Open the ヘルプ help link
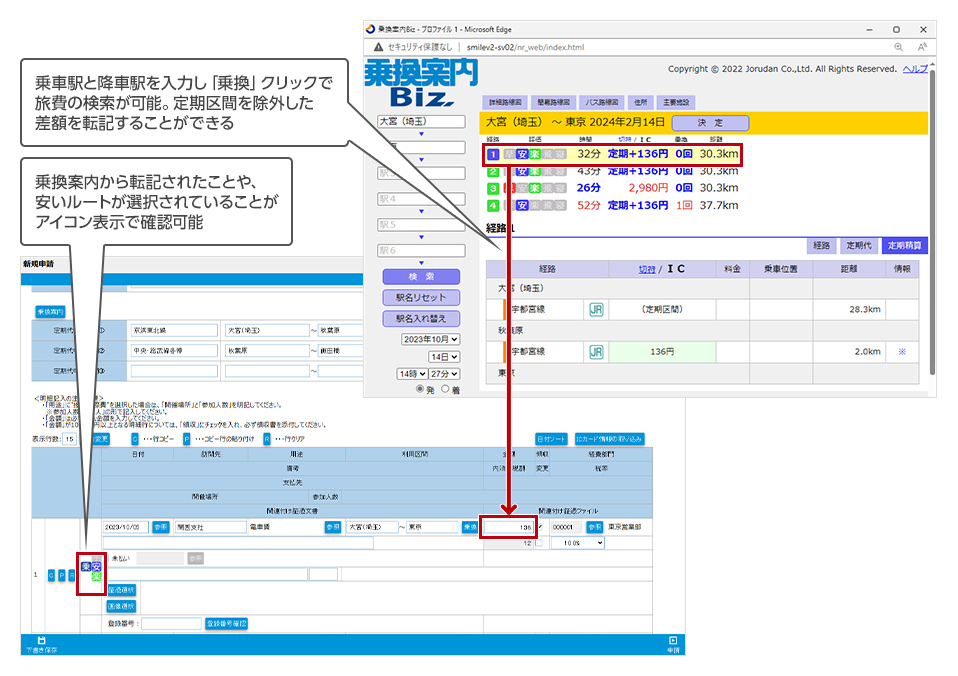Screen dimensions: 958x676 914,69
